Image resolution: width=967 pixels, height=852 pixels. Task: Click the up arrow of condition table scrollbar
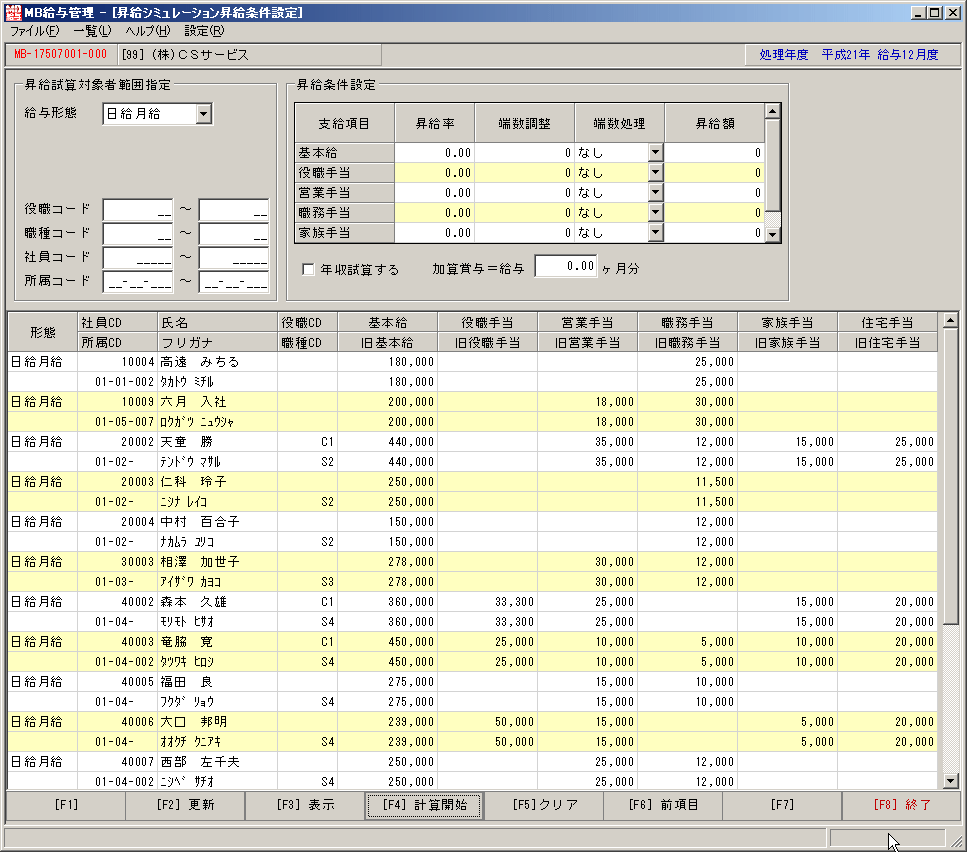tap(773, 111)
